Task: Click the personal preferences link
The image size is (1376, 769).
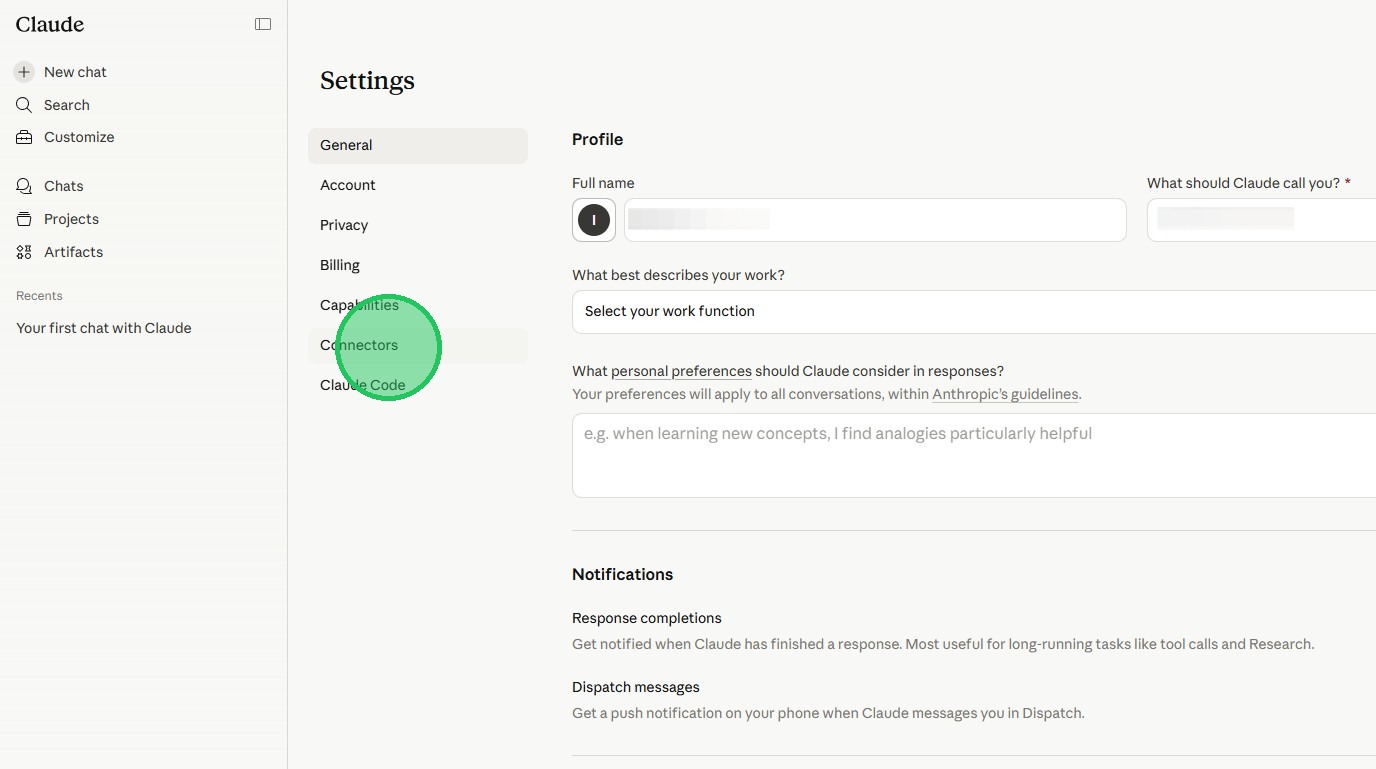Action: [681, 371]
